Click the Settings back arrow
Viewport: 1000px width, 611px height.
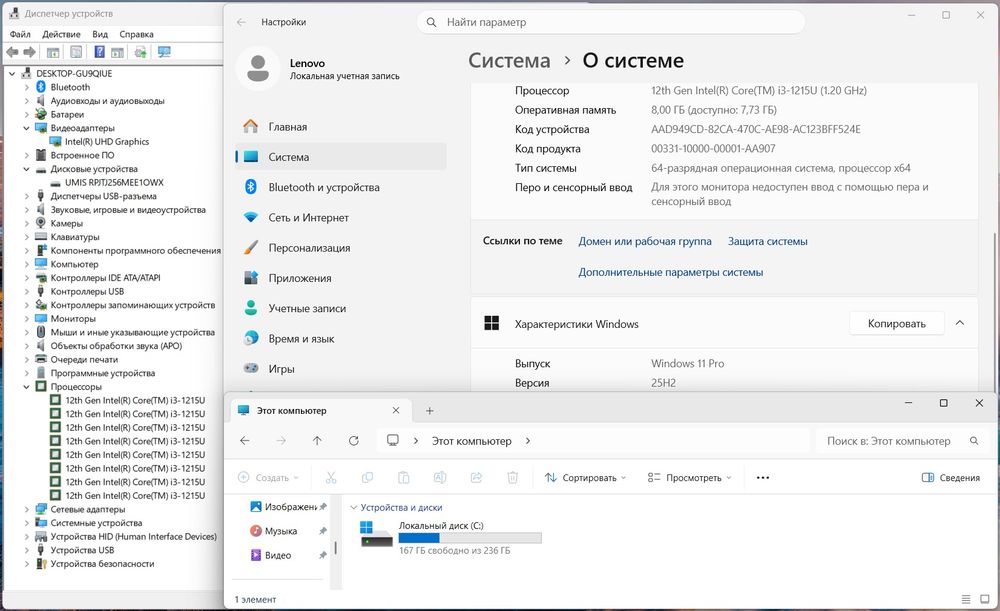tap(241, 22)
